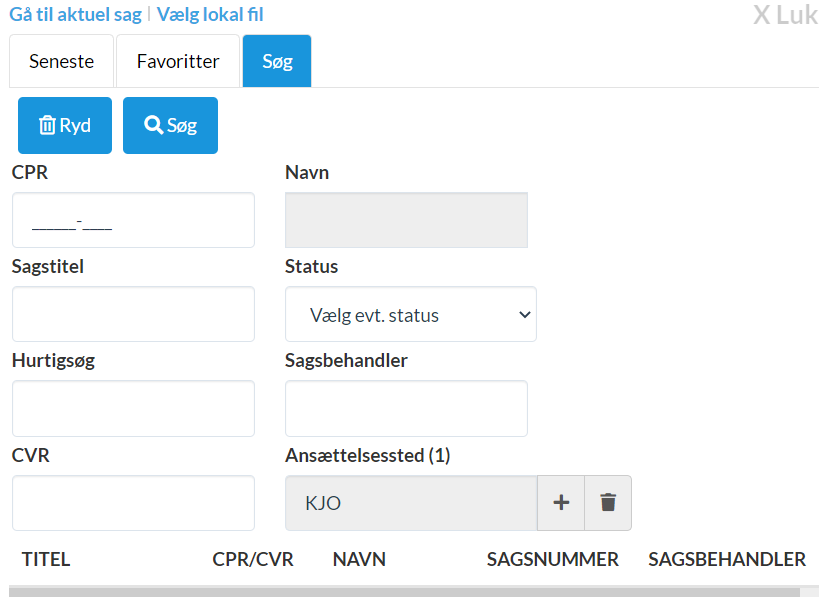Open the Status dropdown
Image resolution: width=830 pixels, height=609 pixels.
coord(410,315)
